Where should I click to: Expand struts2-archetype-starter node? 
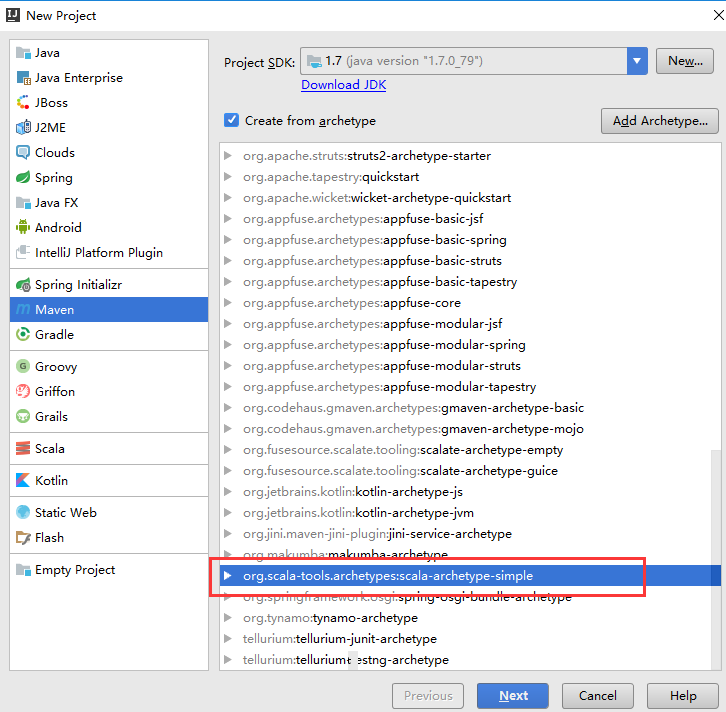(x=227, y=156)
